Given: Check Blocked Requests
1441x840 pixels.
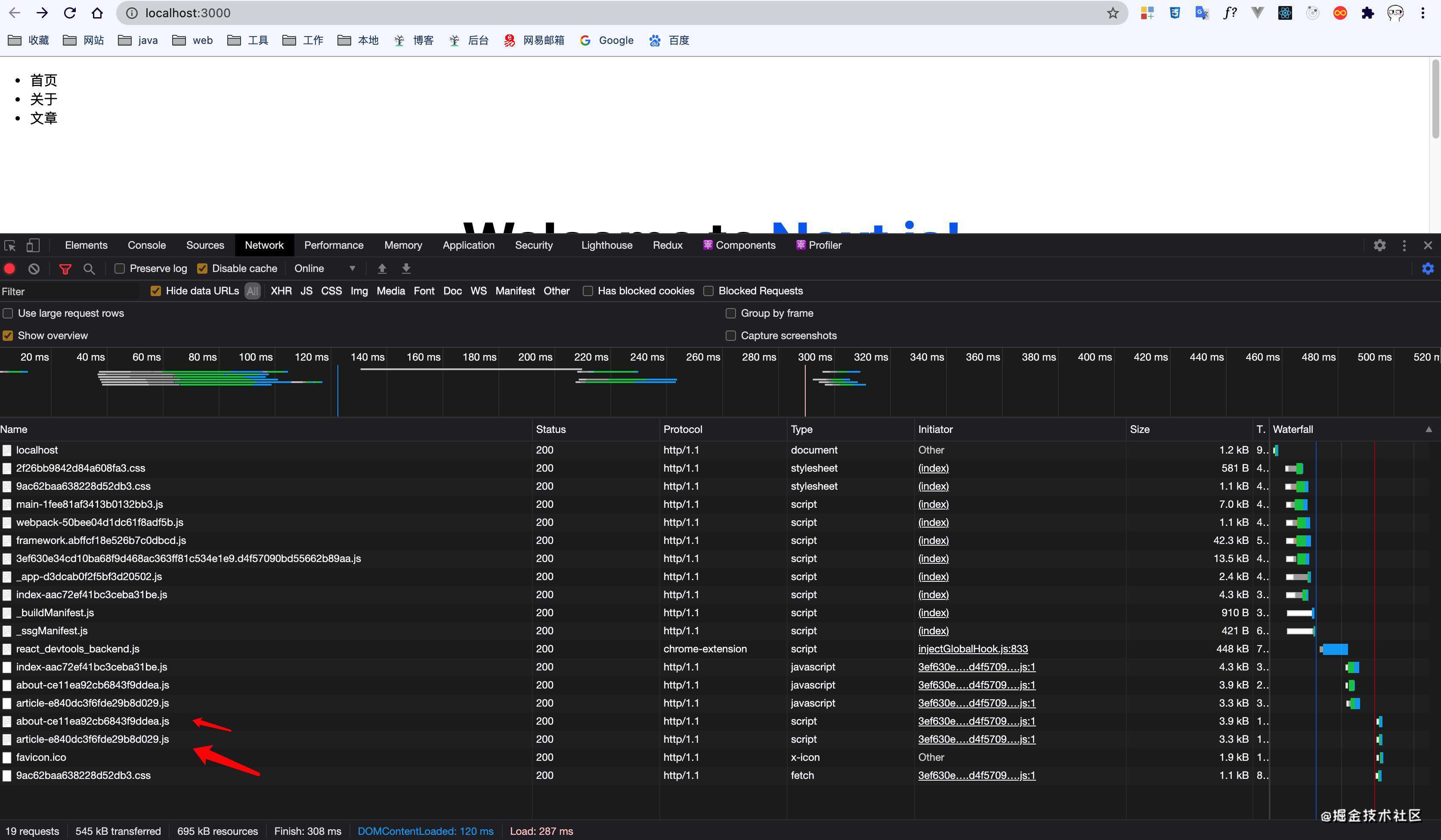Looking at the screenshot, I should [708, 291].
